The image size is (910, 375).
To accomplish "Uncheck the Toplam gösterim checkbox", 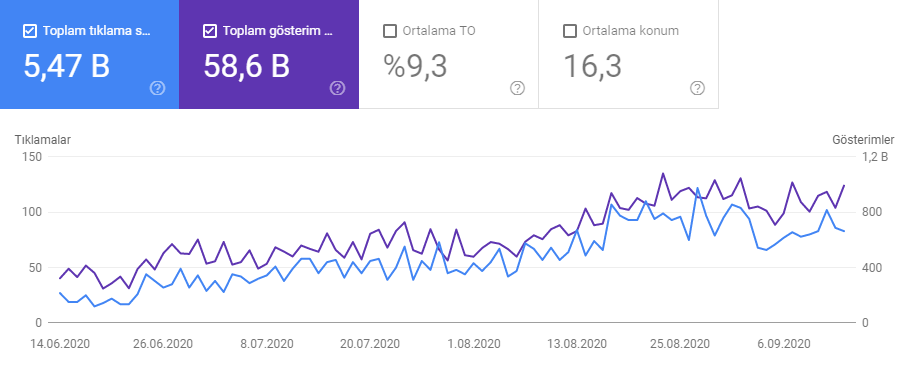I will point(210,31).
